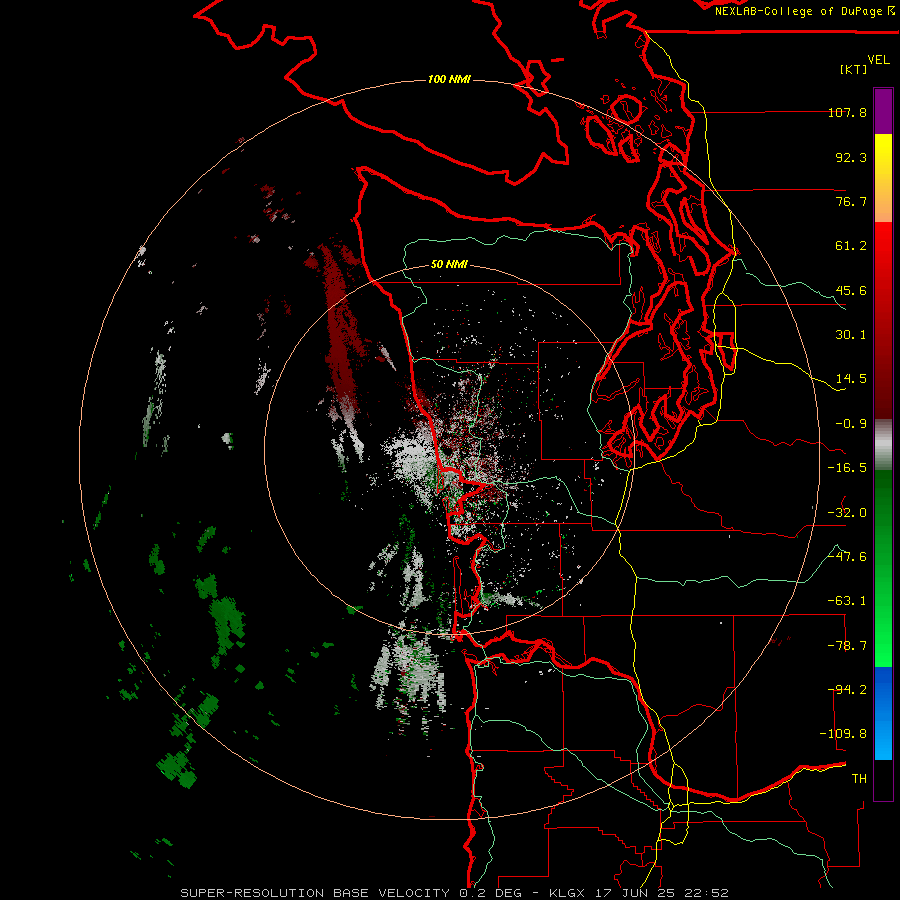Click the -16.5 legend value
The width and height of the screenshot is (900, 900).
(847, 468)
